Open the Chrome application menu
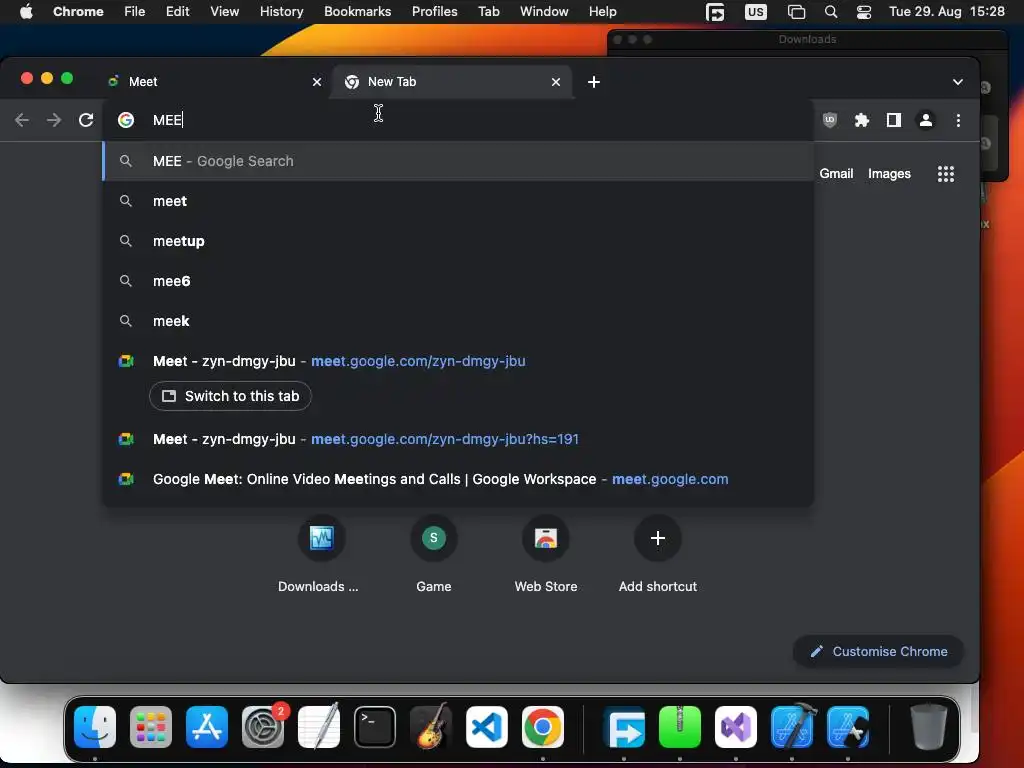This screenshot has width=1024, height=768. coord(78,12)
